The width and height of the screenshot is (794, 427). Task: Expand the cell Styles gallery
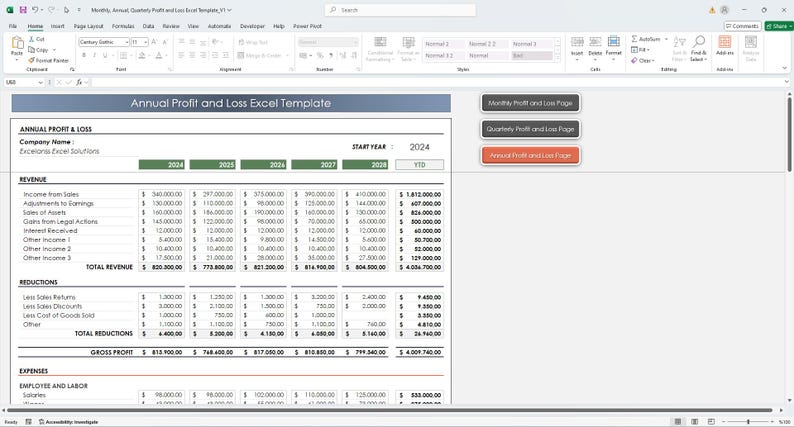pos(558,59)
